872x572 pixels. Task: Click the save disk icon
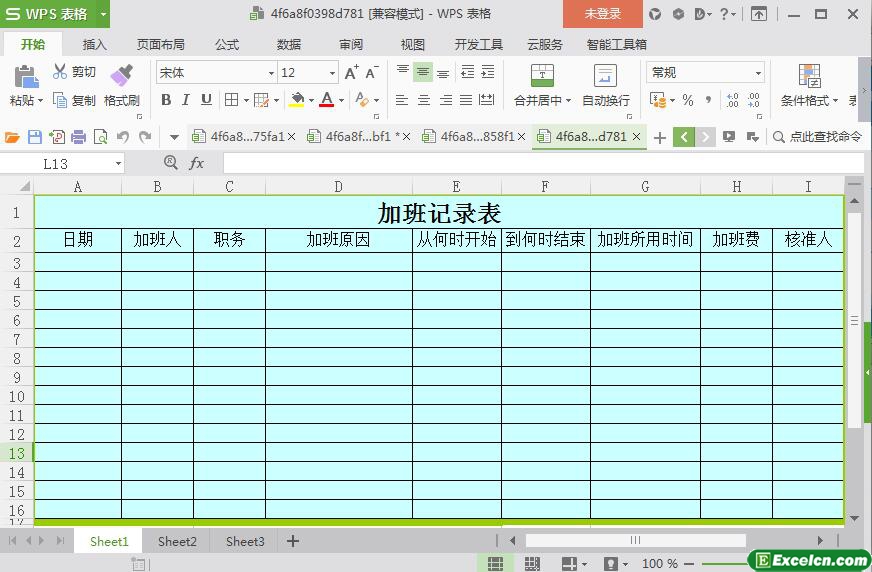34,137
